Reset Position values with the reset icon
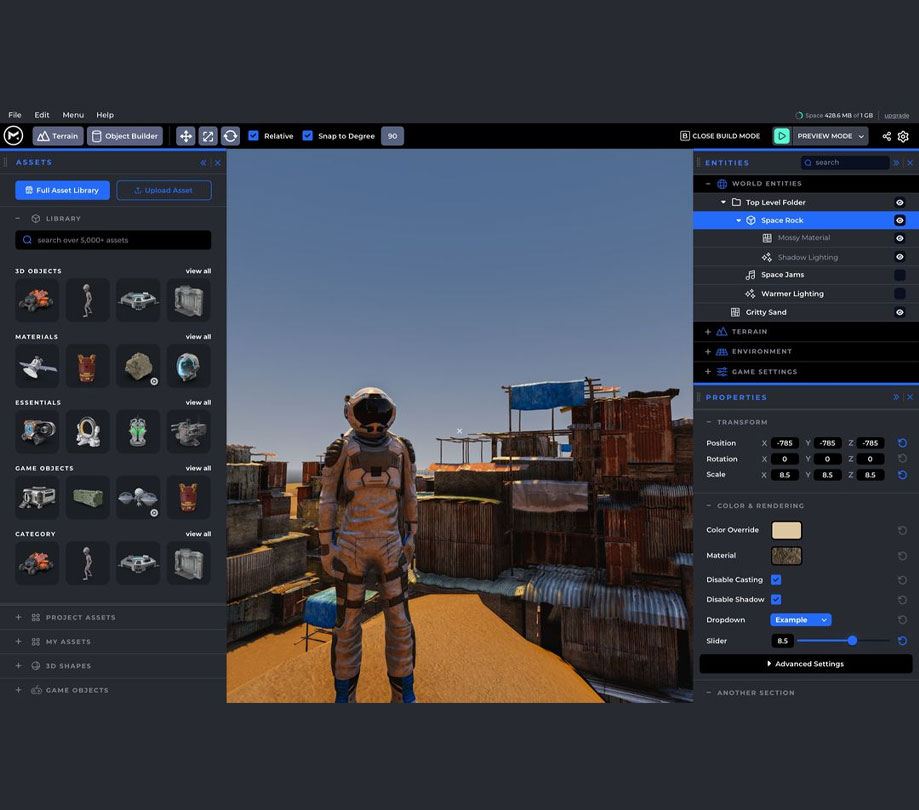919x810 pixels. point(902,443)
